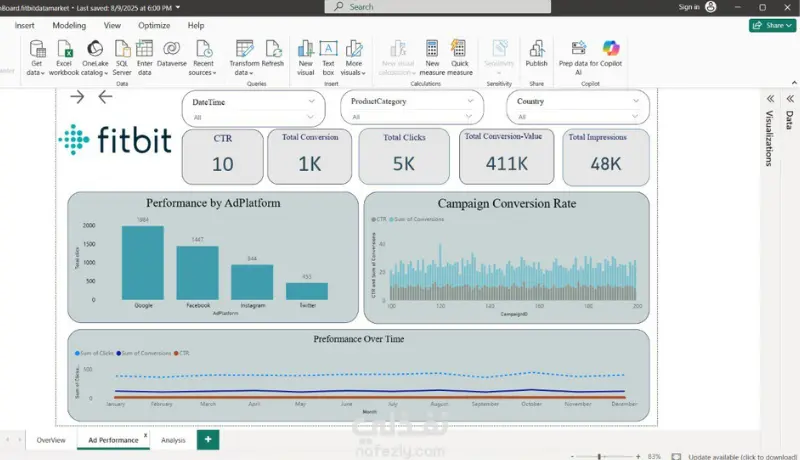Select the Total Clicks card

(x=404, y=157)
